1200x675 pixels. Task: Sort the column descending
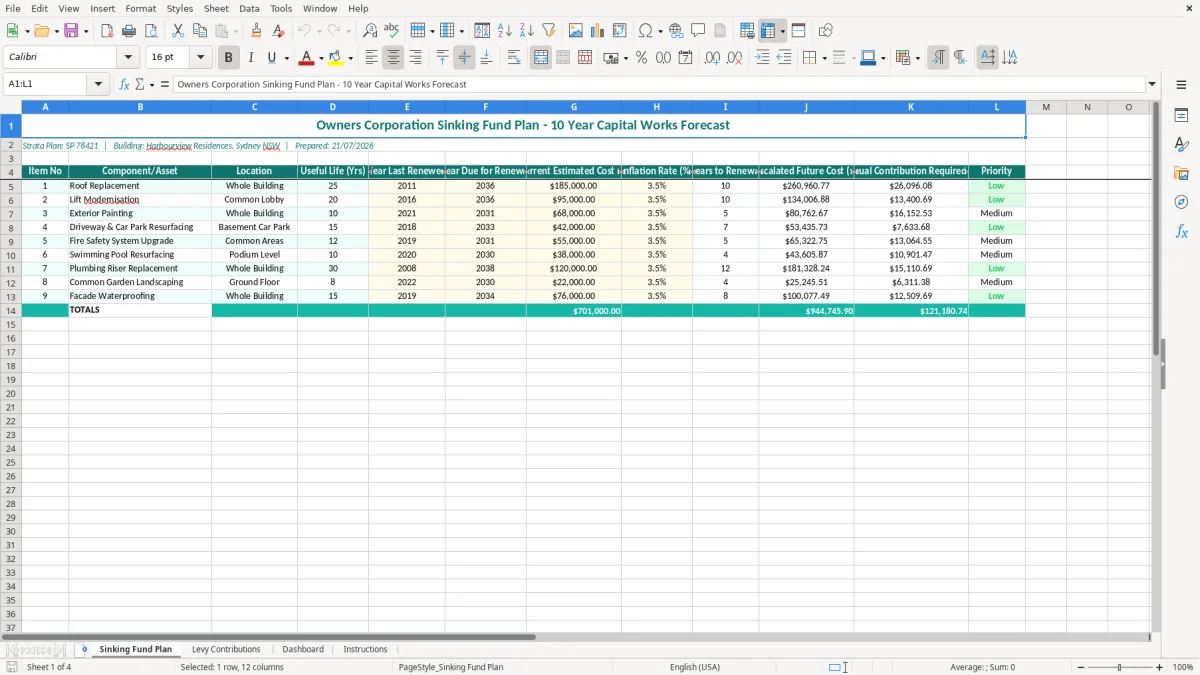pyautogui.click(x=527, y=31)
